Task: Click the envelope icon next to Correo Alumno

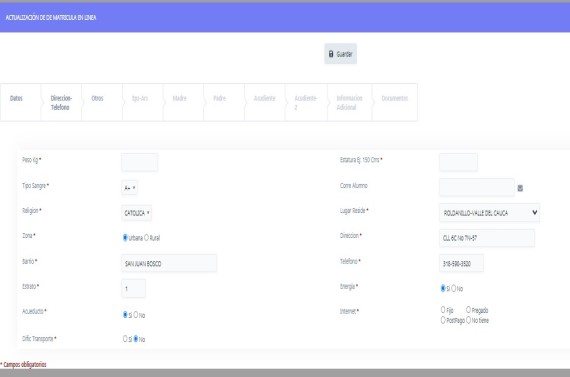Action: (x=520, y=188)
